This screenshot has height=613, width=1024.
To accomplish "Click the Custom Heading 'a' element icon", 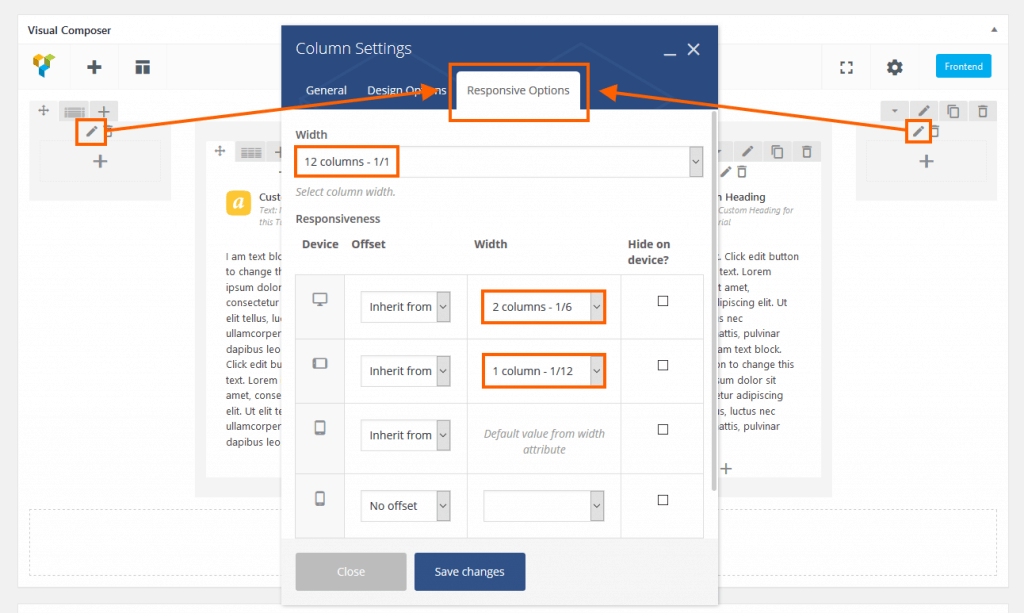I will [x=238, y=203].
